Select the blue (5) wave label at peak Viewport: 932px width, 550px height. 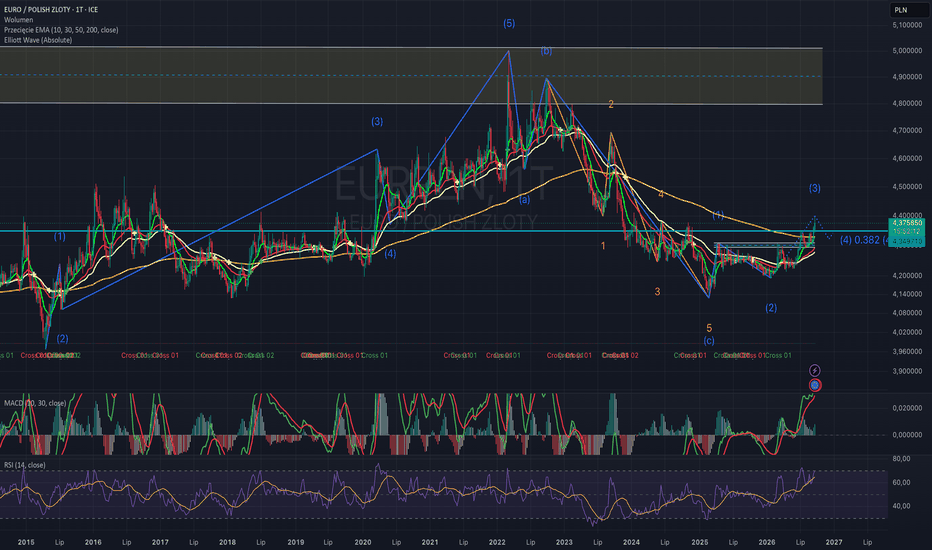[509, 23]
